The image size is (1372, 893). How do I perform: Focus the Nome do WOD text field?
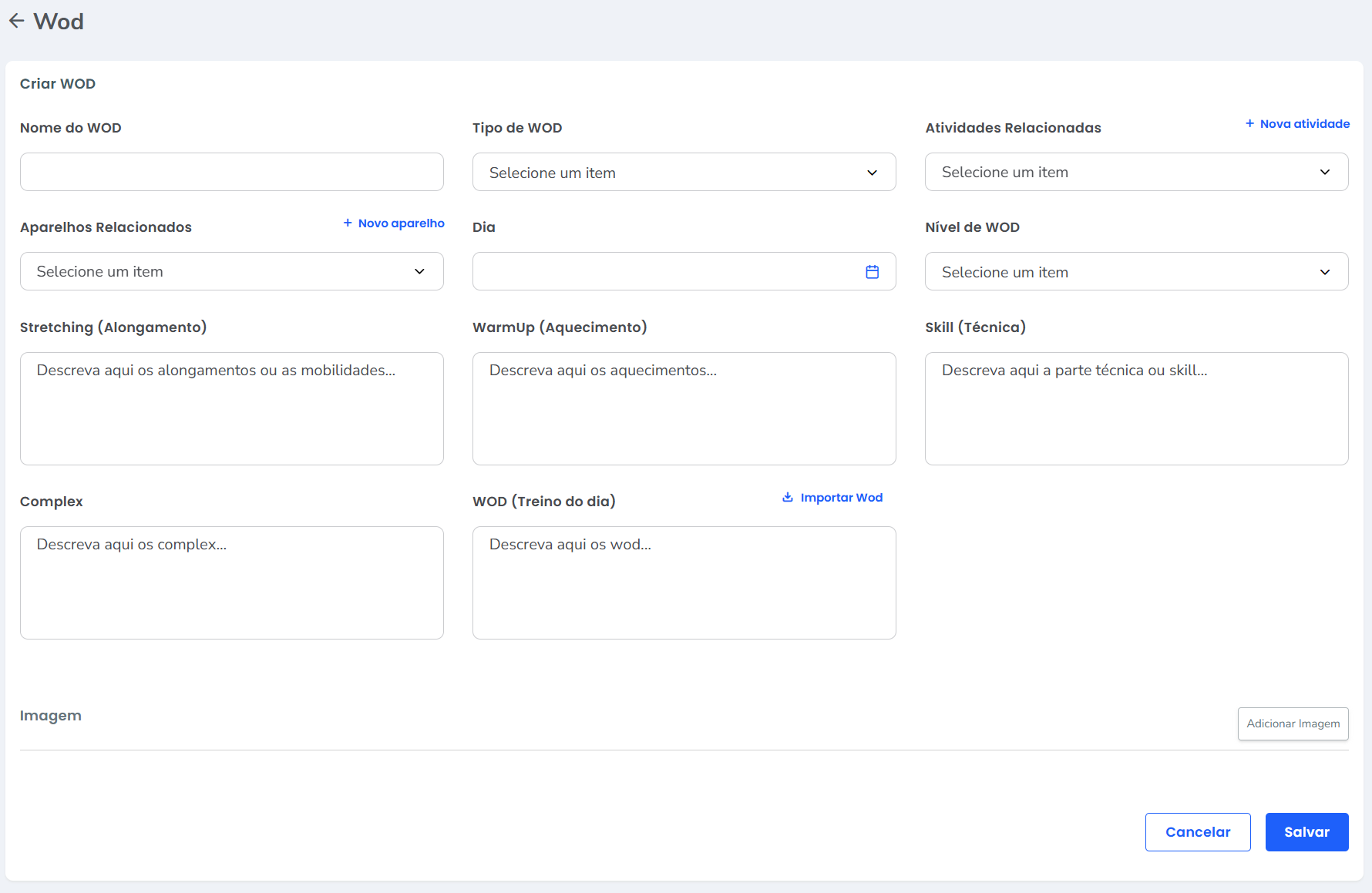(231, 172)
